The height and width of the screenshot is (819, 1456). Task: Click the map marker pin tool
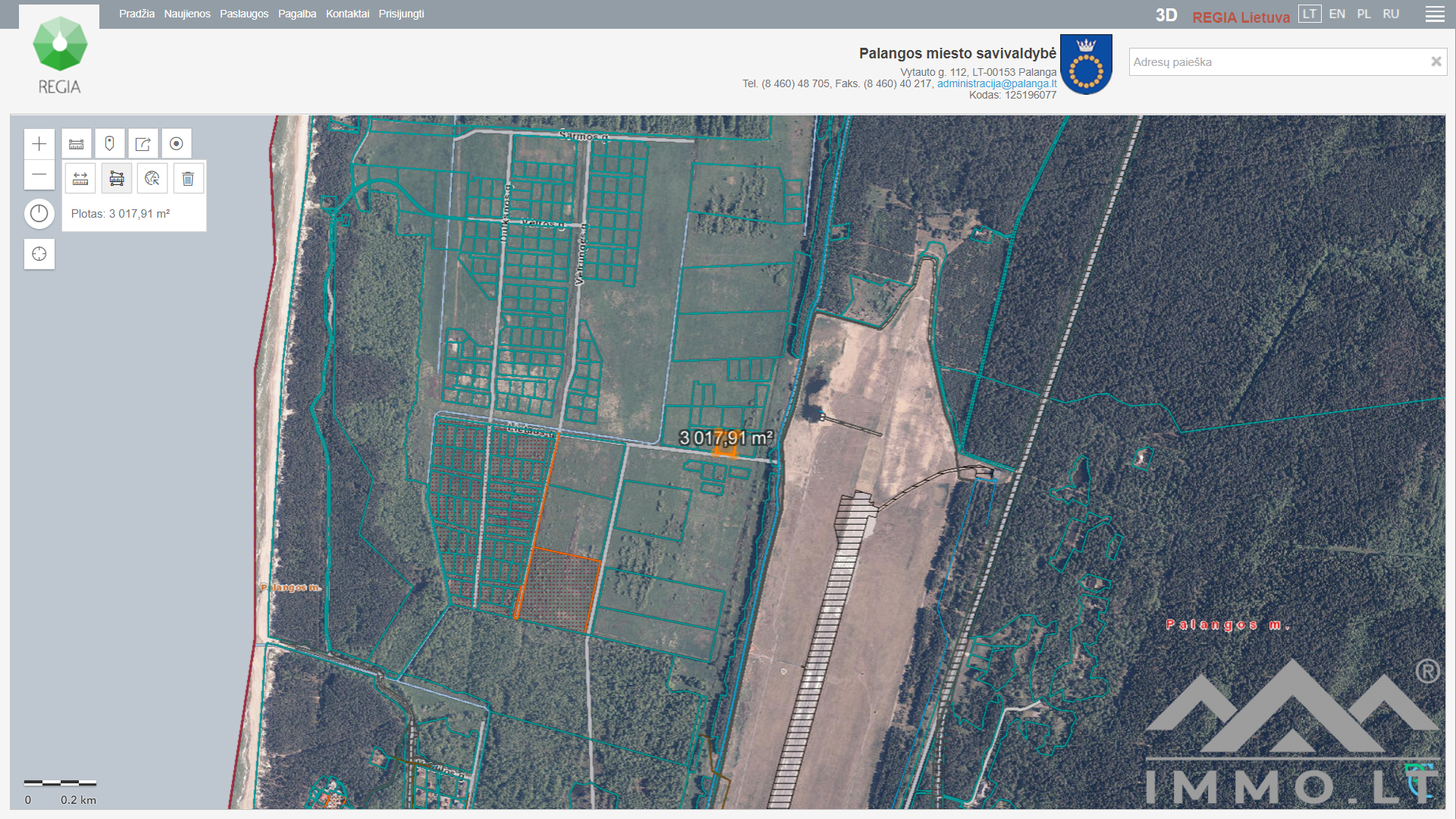coord(110,144)
